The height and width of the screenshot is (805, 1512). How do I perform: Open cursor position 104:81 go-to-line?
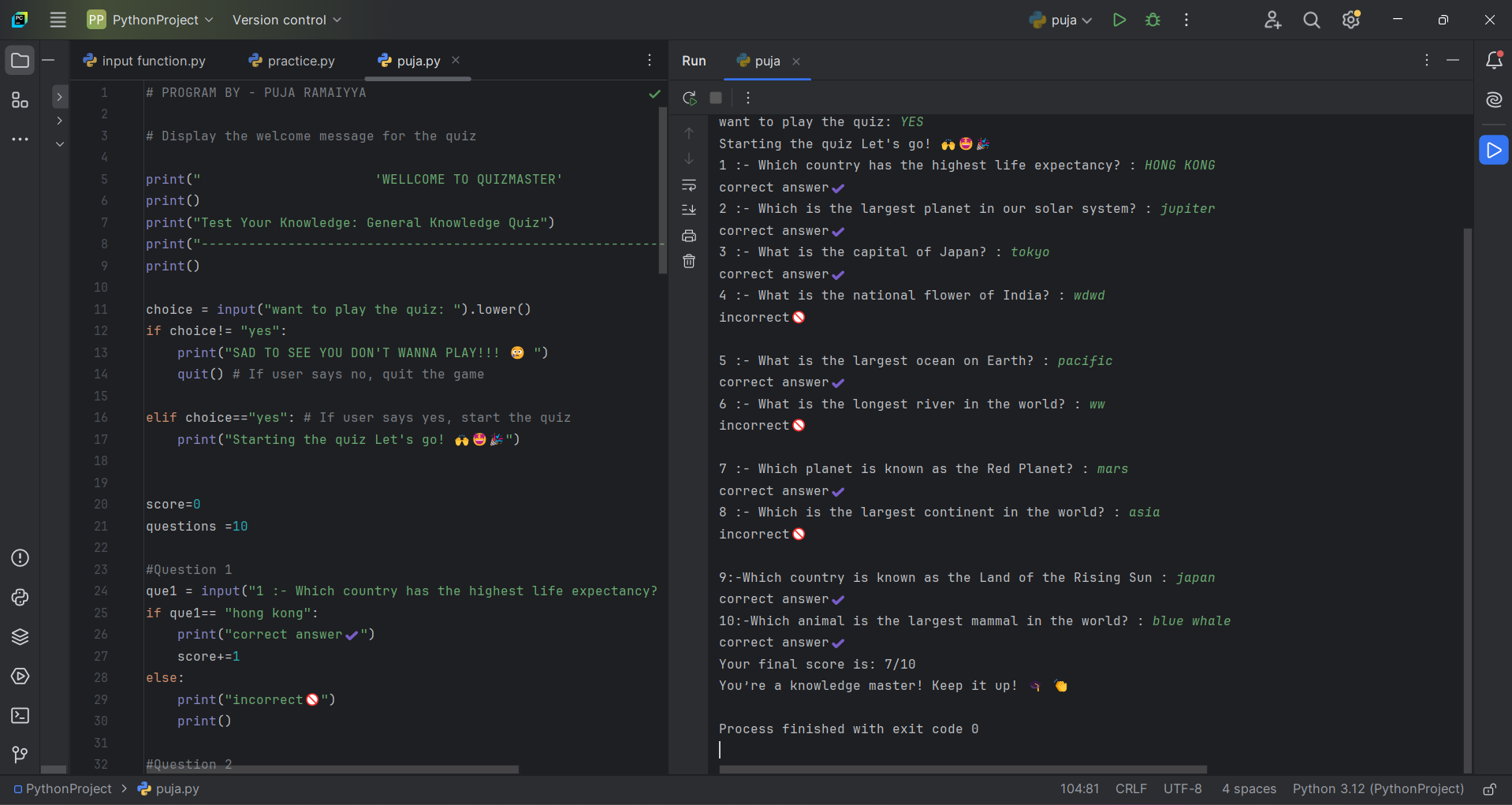coord(1079,789)
